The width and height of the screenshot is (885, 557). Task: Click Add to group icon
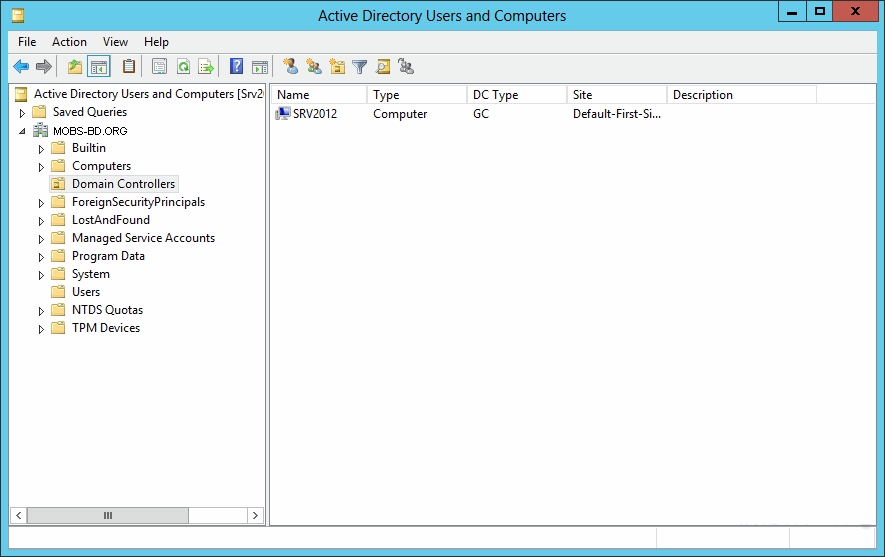[406, 67]
